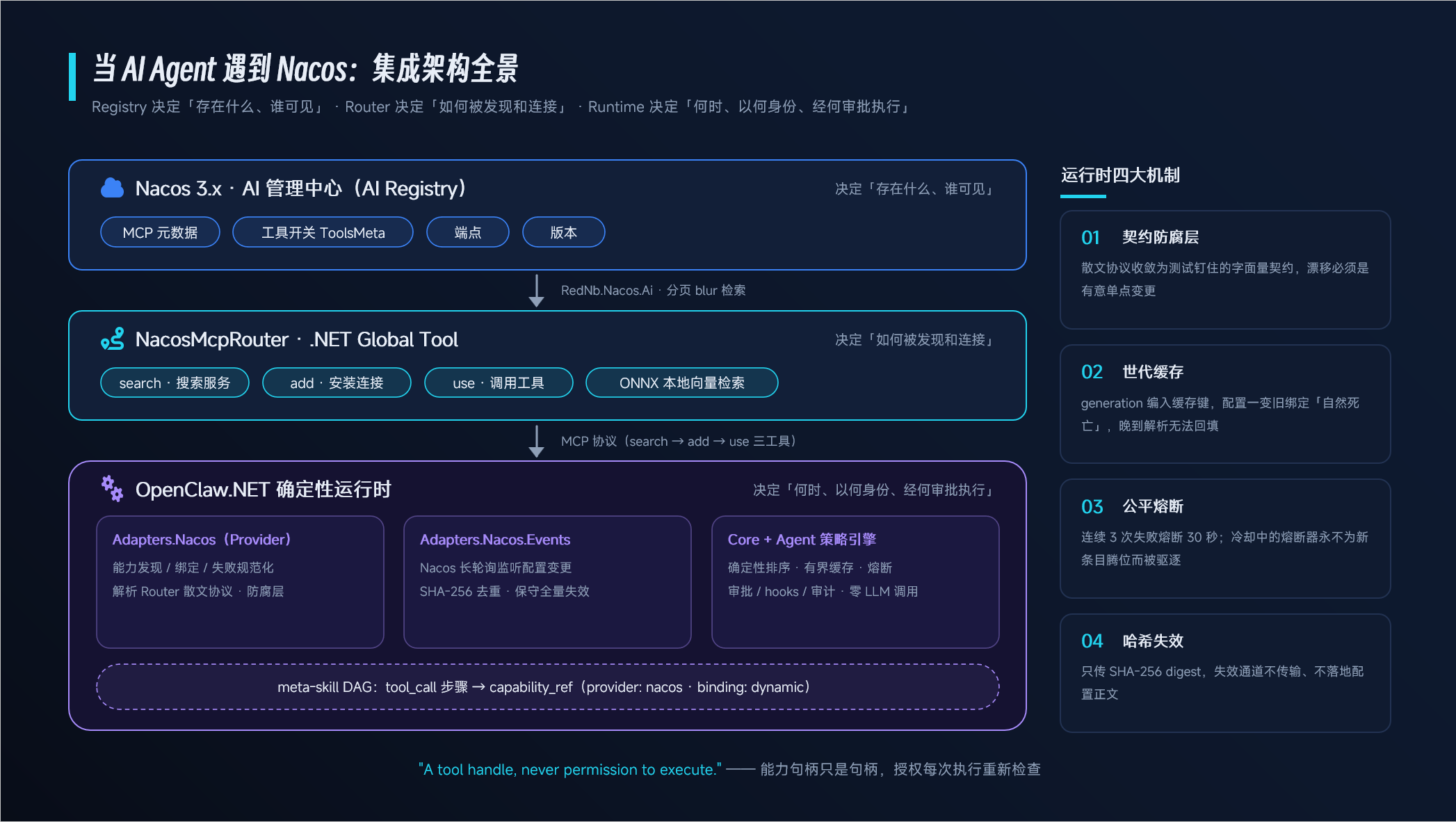Open the 01 契约防腐层 card
This screenshot has width=1456, height=822.
[1225, 270]
